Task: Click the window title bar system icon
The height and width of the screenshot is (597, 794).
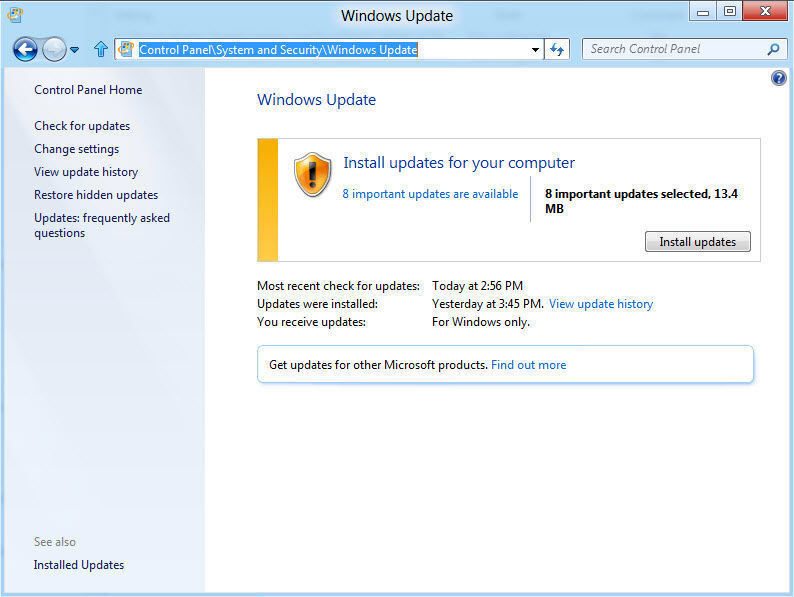Action: (15, 15)
